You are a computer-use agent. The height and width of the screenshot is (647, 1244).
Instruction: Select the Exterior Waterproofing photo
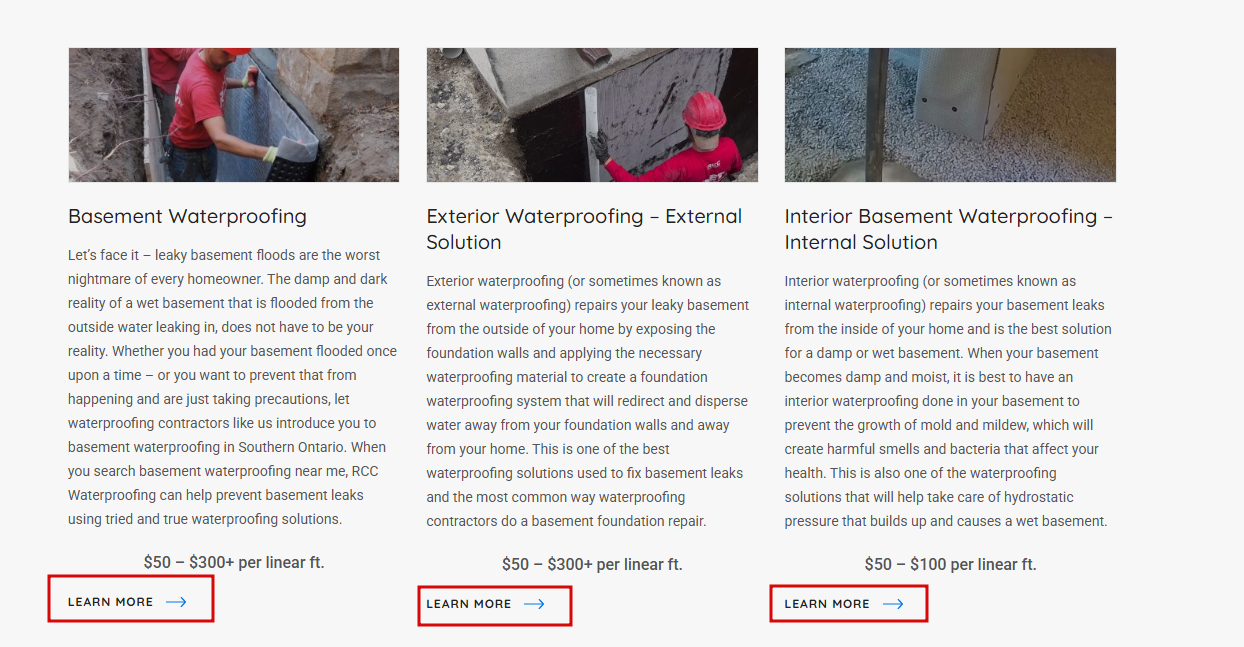(591, 115)
